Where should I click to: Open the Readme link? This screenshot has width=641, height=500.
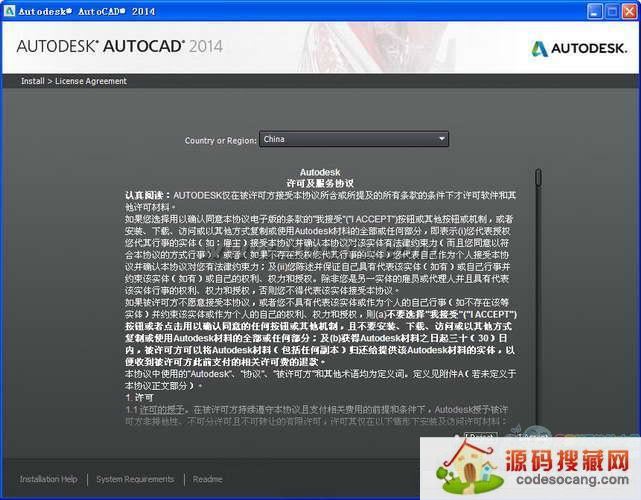(208, 479)
